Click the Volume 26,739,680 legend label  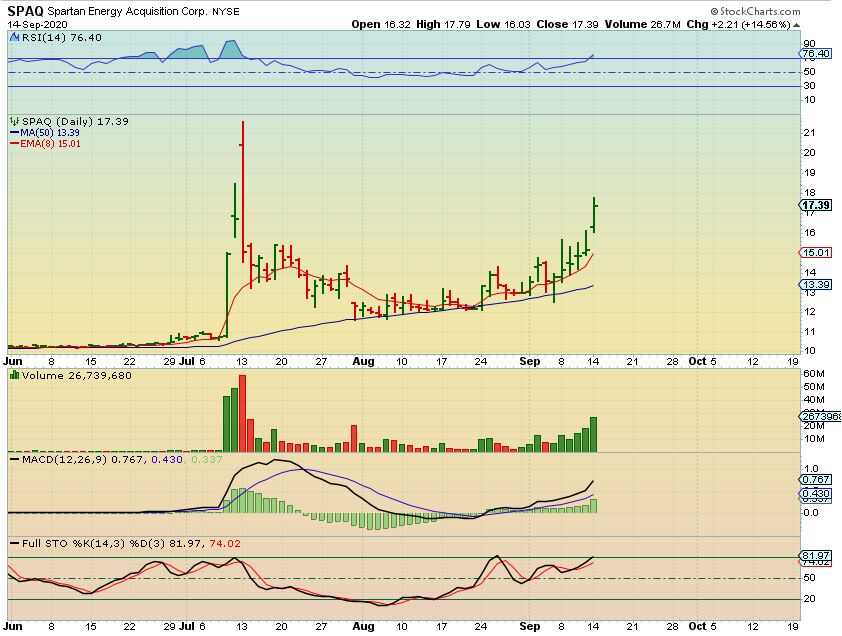pyautogui.click(x=76, y=375)
